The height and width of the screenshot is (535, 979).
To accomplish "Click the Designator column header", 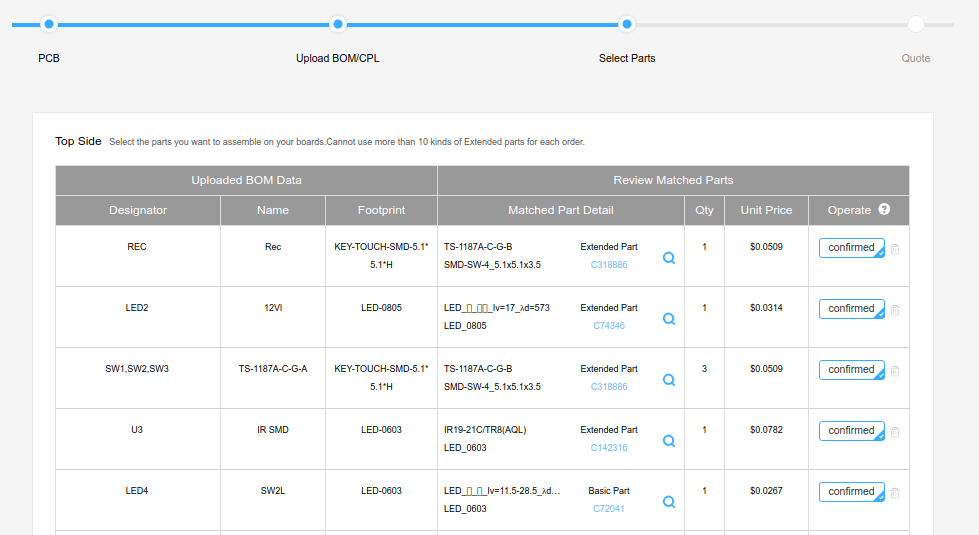I will pos(138,210).
